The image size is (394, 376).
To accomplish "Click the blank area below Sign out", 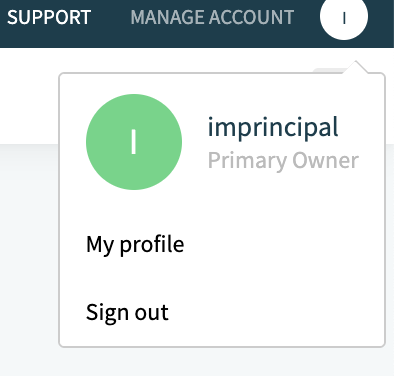I will [x=222, y=336].
